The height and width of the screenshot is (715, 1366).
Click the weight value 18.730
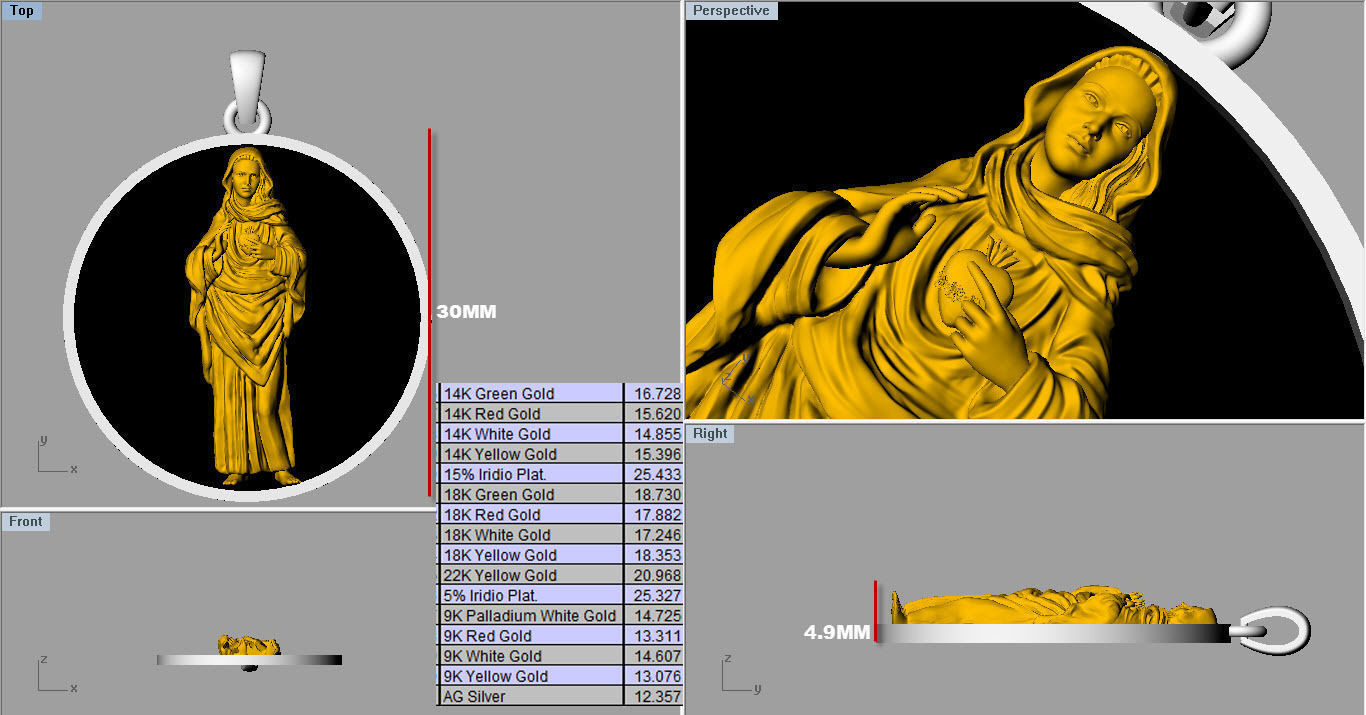(657, 495)
